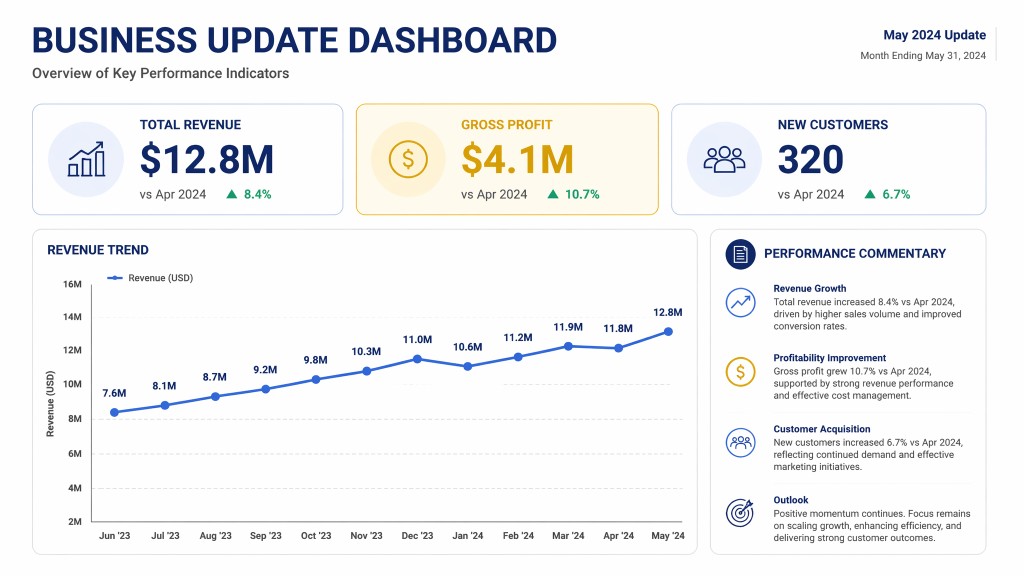1024x576 pixels.
Task: Select the Mar '24 data point on chart
Action: [568, 346]
